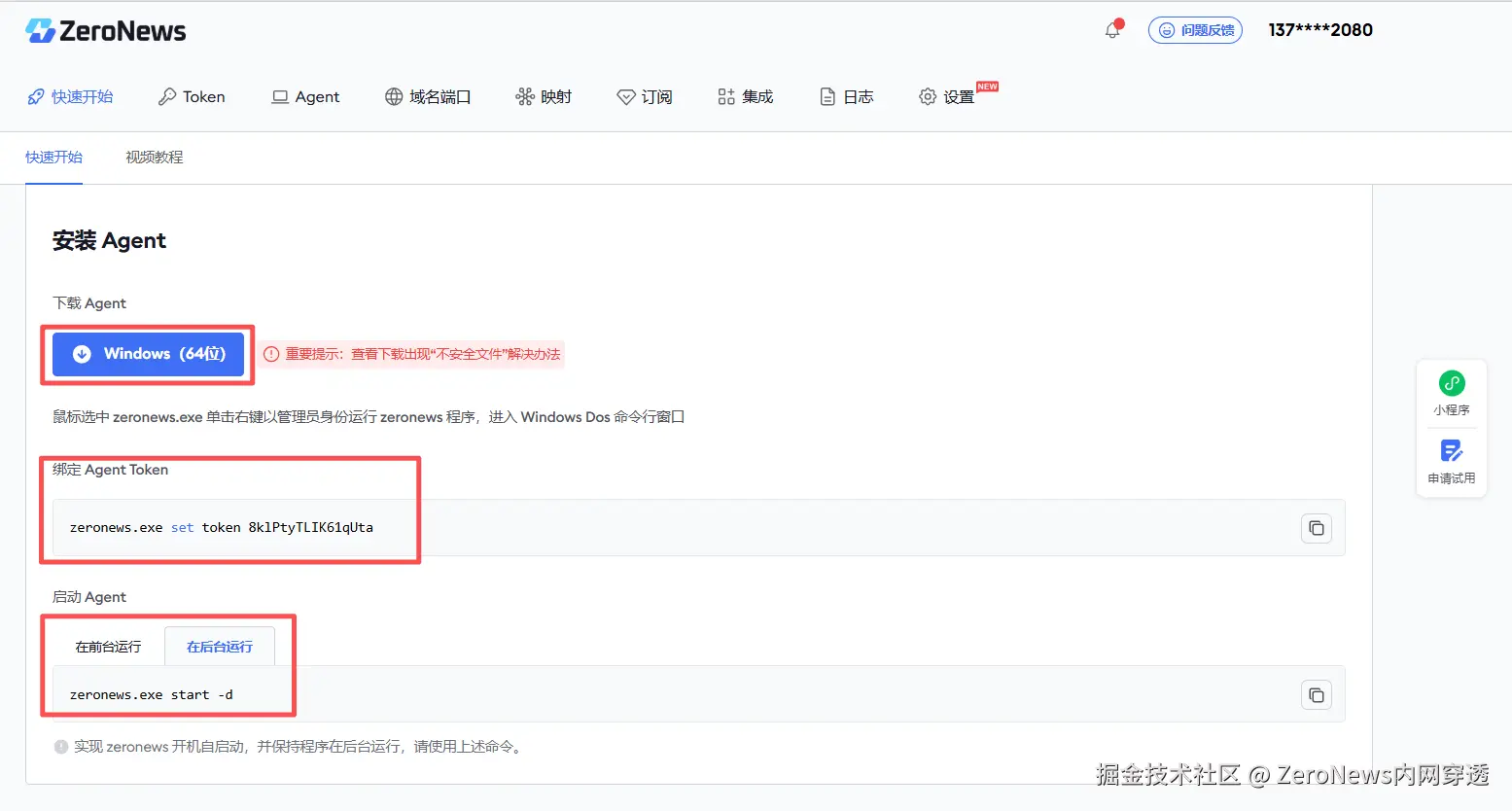Click the NEW badge on 设置
The height and width of the screenshot is (811, 1512).
987,87
